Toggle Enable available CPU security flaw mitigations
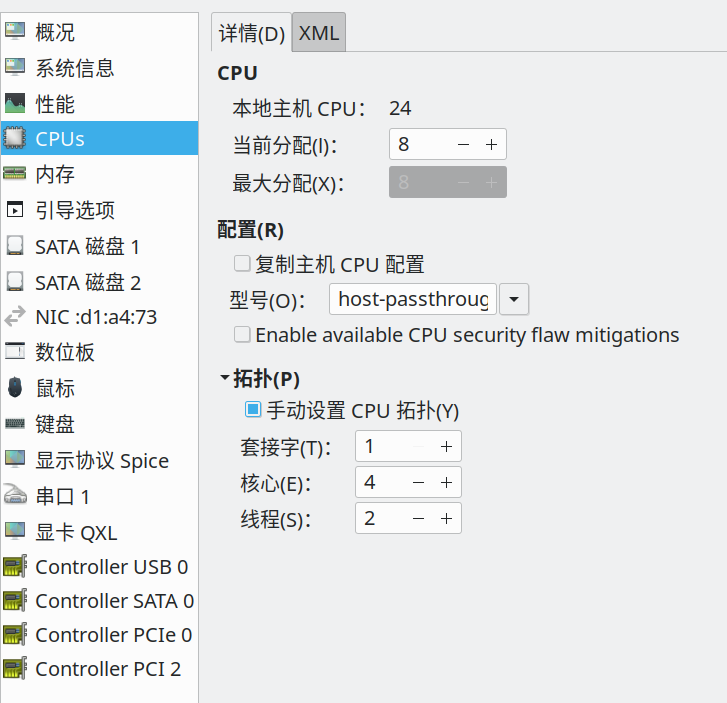This screenshot has height=703, width=727. (242, 335)
